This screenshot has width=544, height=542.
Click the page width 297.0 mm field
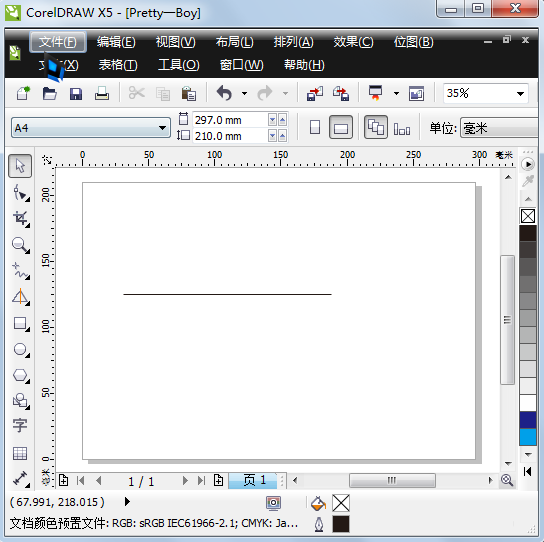pos(231,120)
